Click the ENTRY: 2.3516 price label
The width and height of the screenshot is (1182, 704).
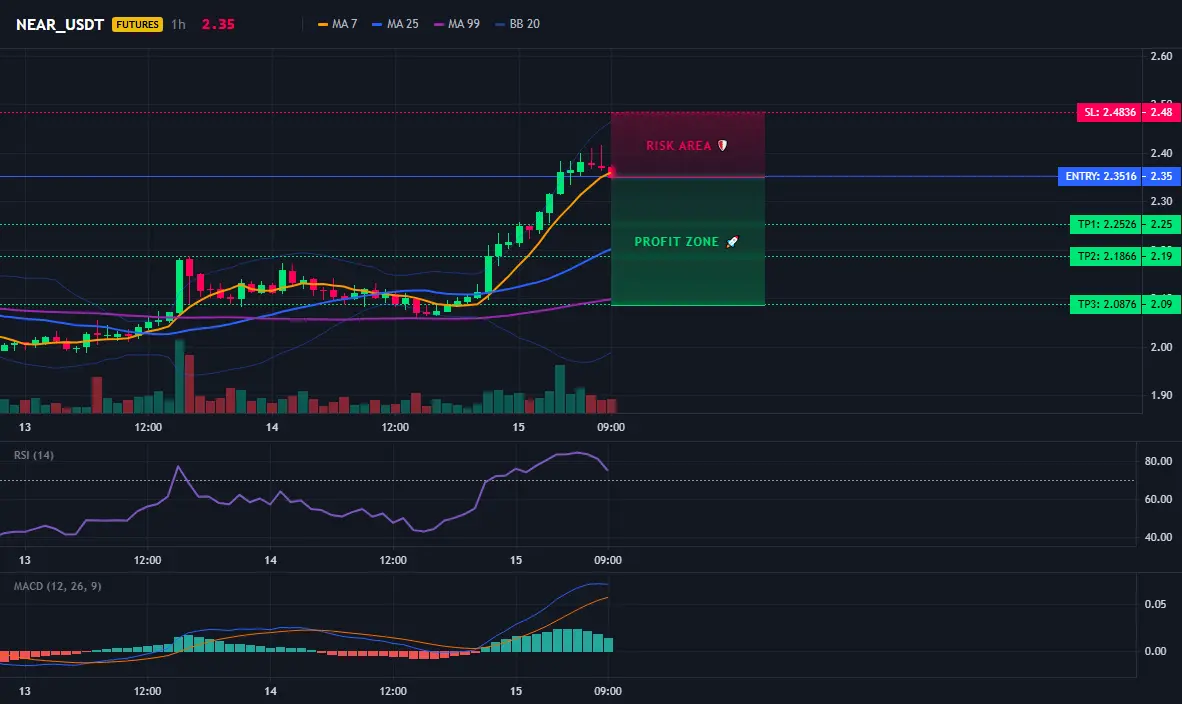click(x=1100, y=176)
